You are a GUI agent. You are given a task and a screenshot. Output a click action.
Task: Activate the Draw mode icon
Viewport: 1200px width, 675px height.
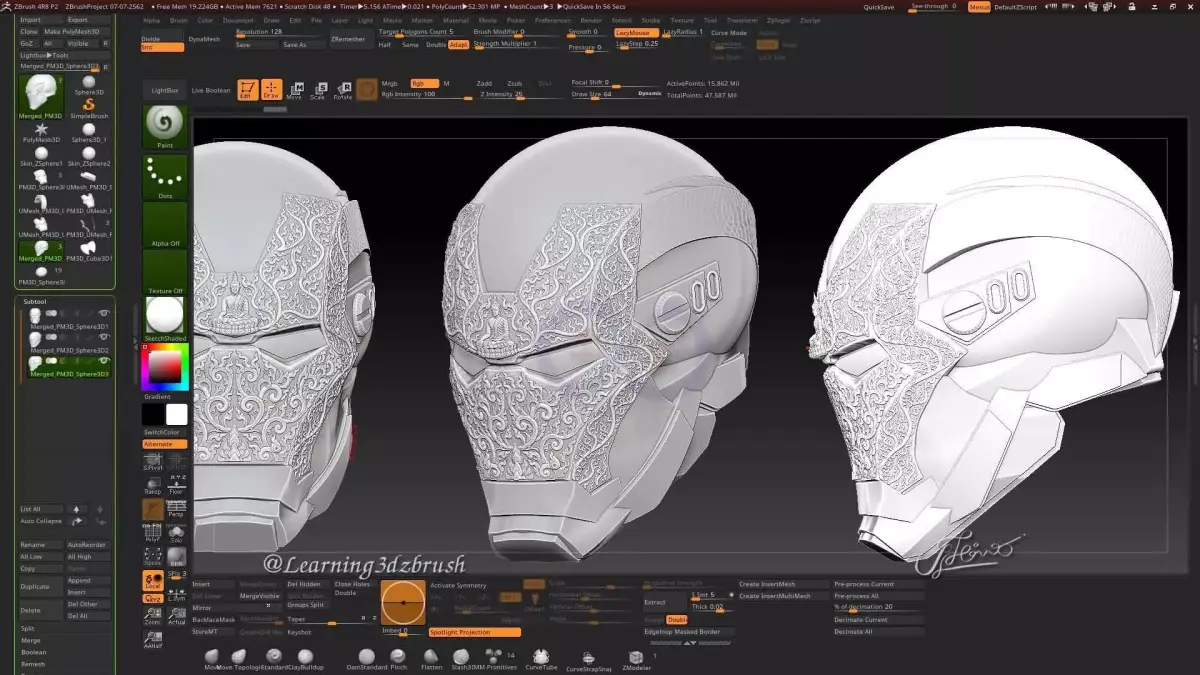click(271, 90)
